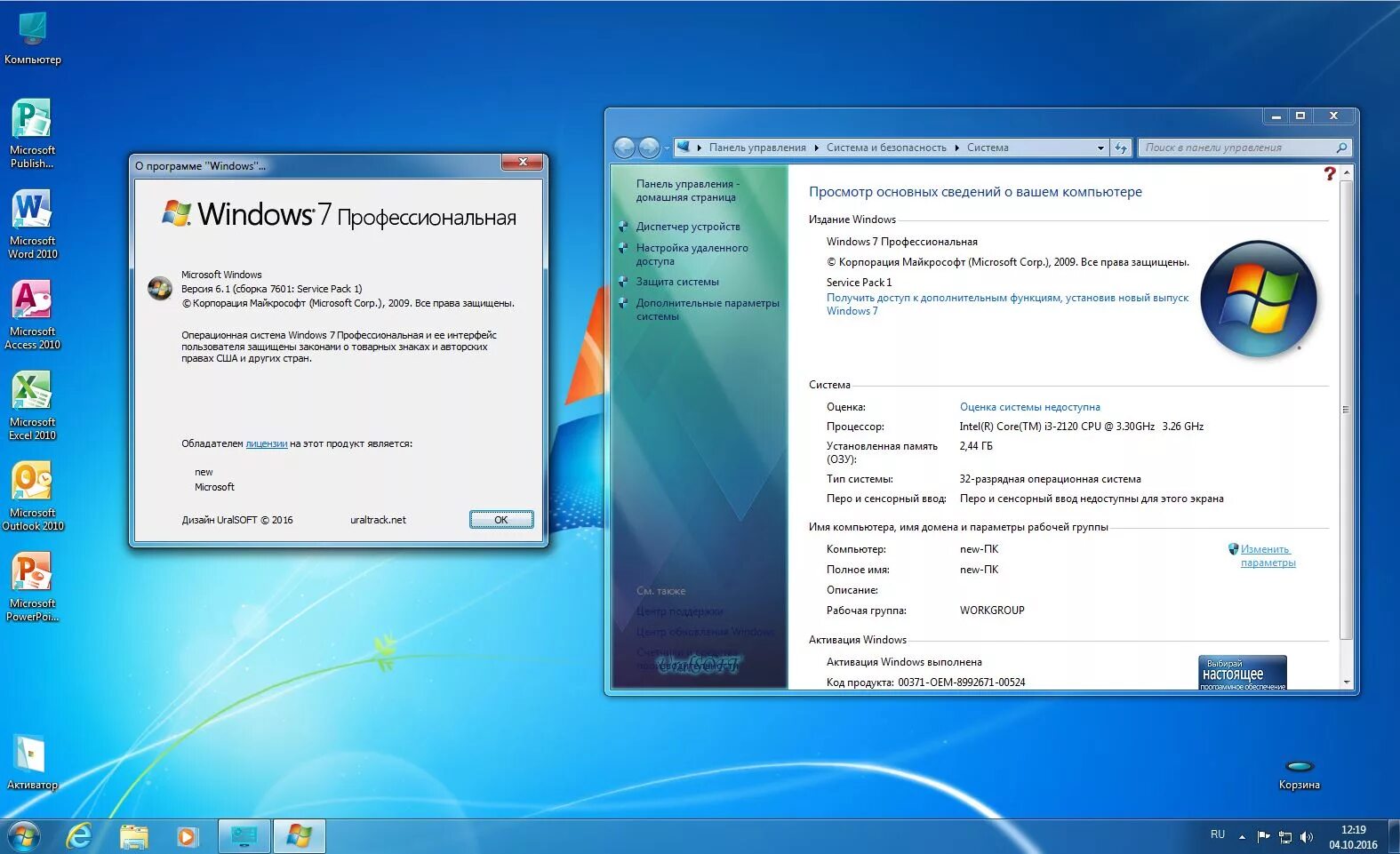The image size is (1400, 854).
Task: Click Центр обновления Windows link
Action: (706, 632)
